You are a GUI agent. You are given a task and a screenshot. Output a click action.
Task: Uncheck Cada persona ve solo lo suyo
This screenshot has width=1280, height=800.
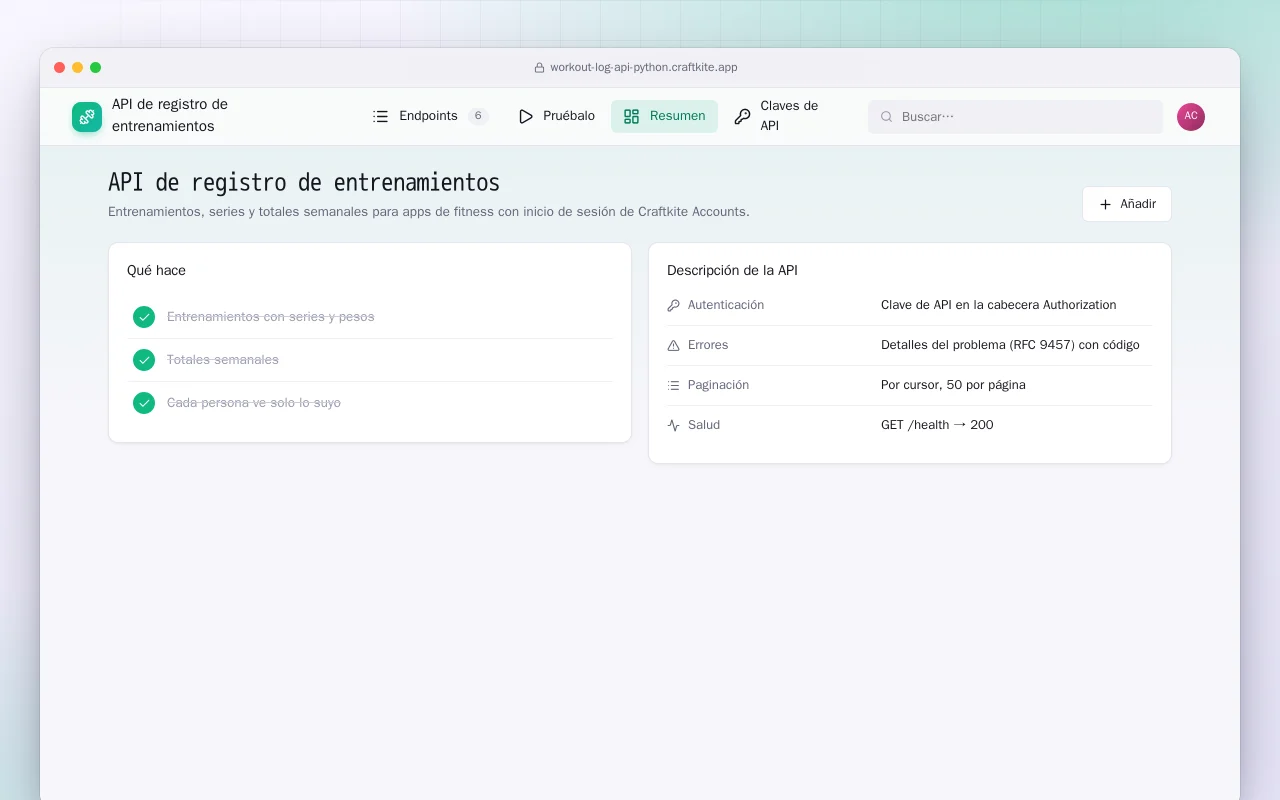point(144,403)
